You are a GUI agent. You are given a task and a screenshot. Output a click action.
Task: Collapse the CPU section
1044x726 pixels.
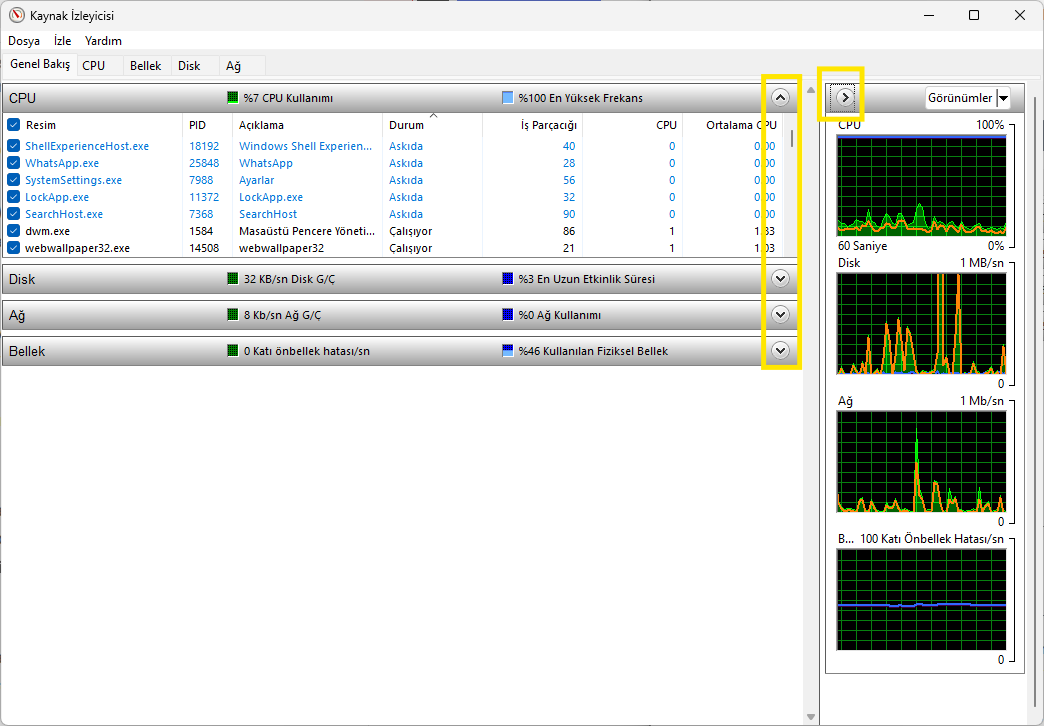click(780, 98)
